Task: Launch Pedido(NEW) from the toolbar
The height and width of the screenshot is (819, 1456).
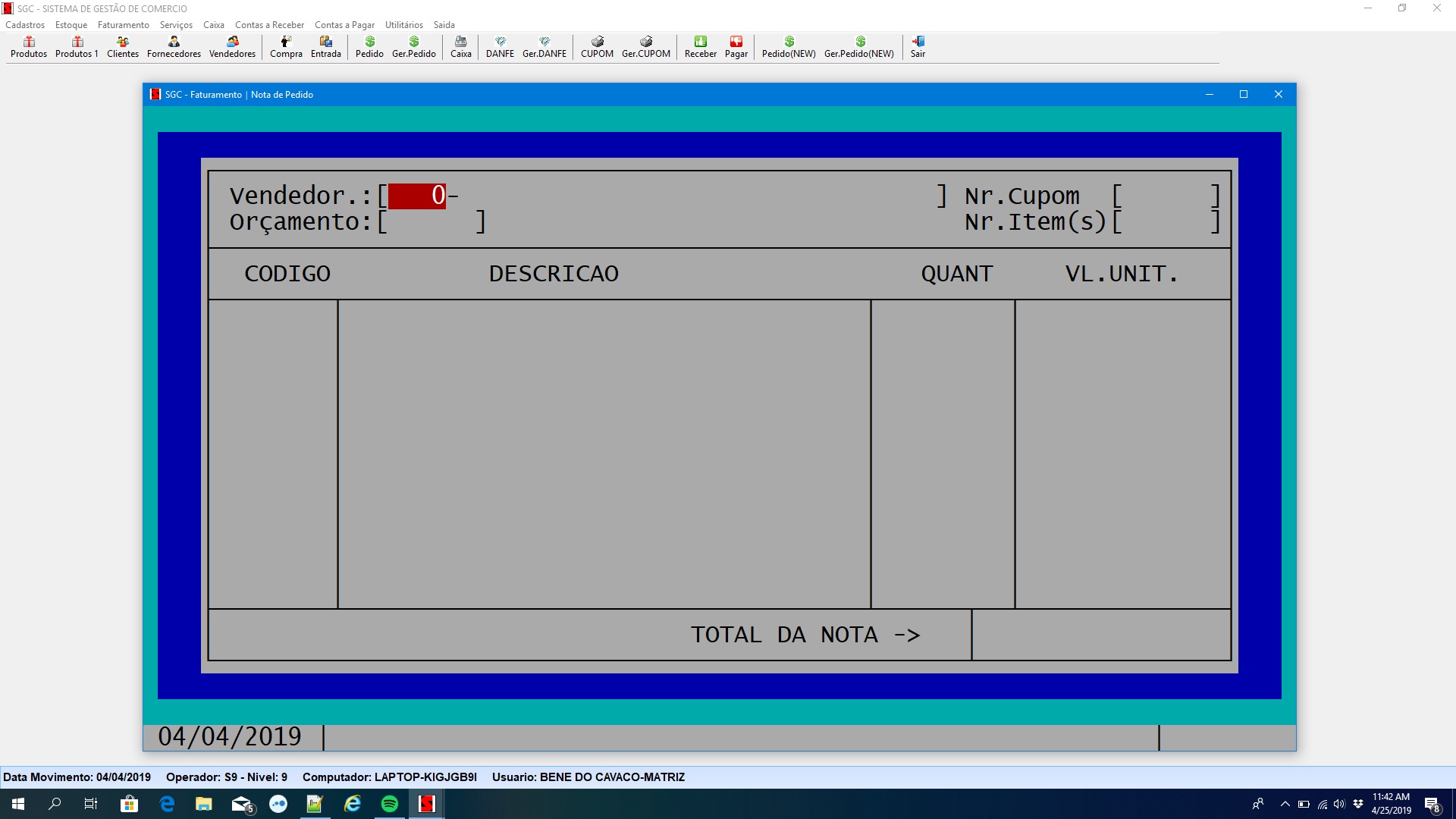Action: [x=789, y=46]
